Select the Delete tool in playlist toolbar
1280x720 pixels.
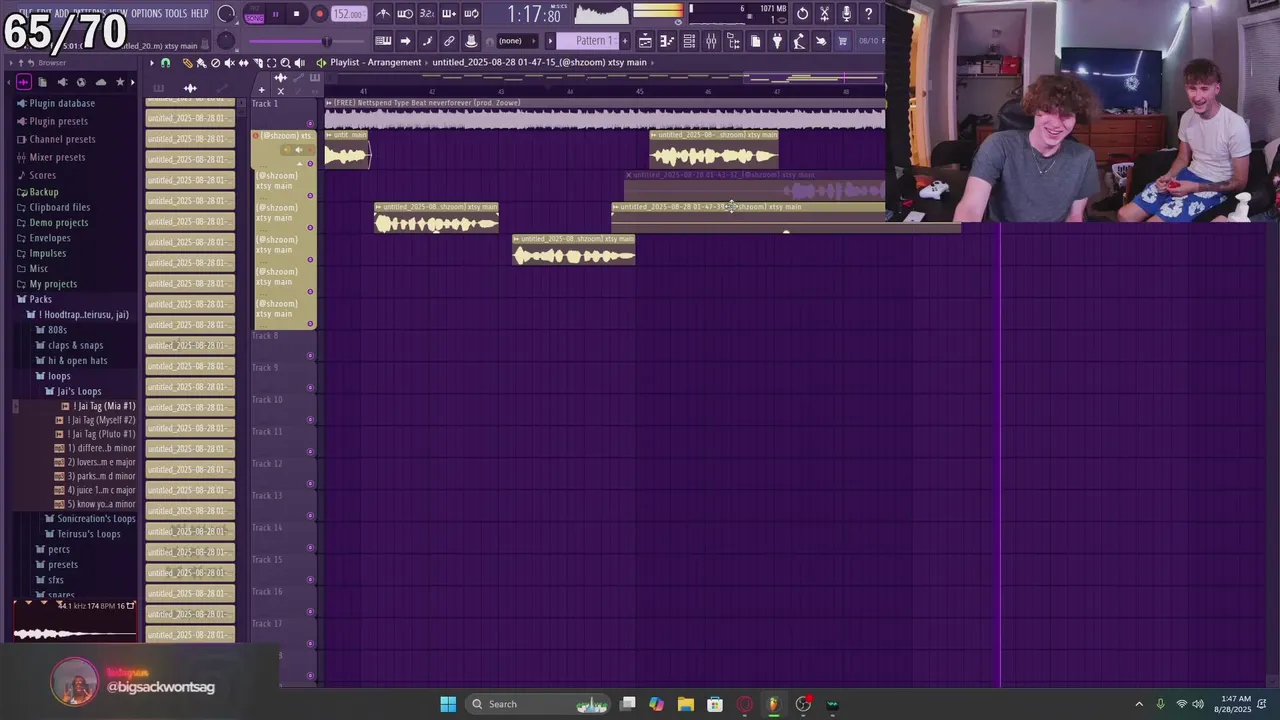215,63
